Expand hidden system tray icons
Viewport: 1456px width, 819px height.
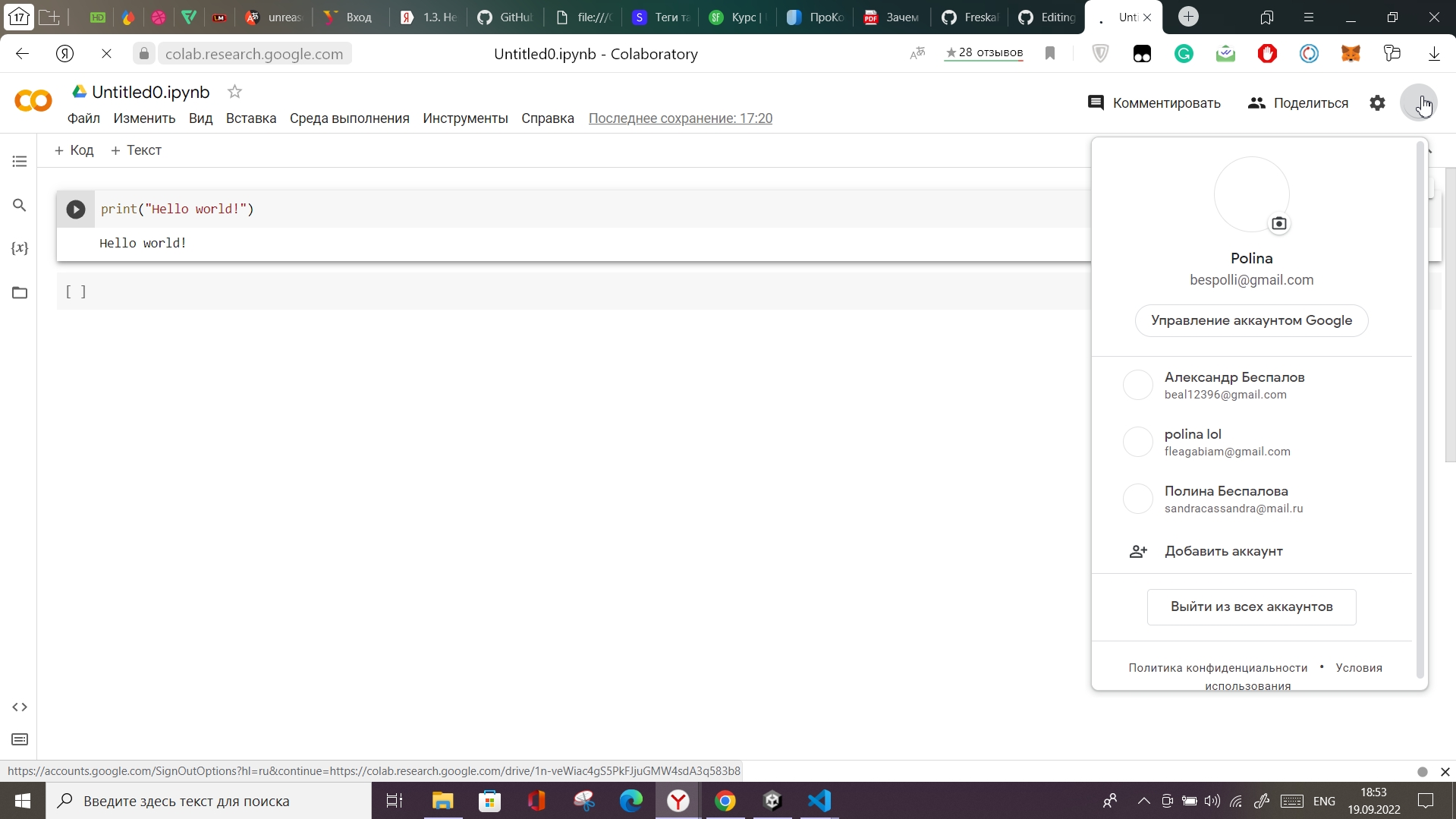1142,801
